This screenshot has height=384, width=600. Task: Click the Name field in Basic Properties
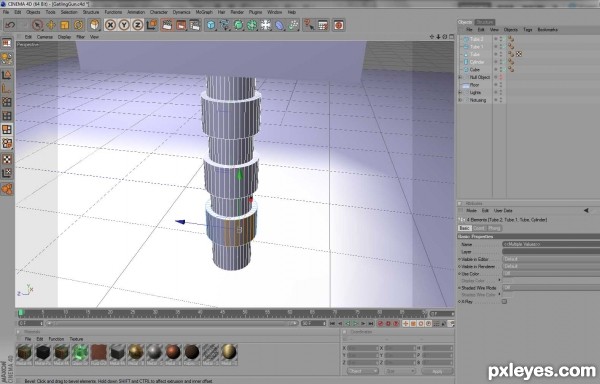[551, 244]
